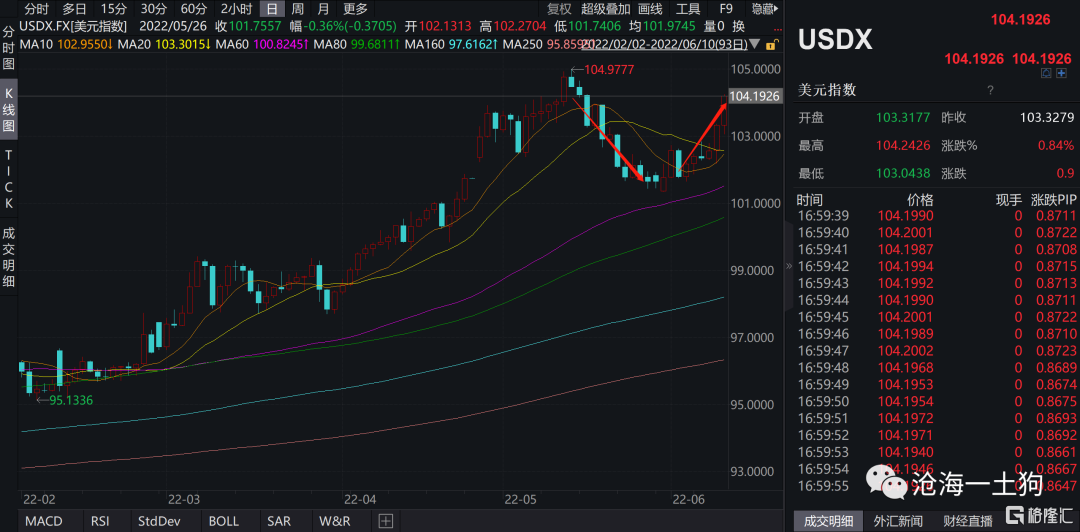The height and width of the screenshot is (532, 1080).
Task: Click the 104.9777 high marker label
Action: (x=609, y=70)
